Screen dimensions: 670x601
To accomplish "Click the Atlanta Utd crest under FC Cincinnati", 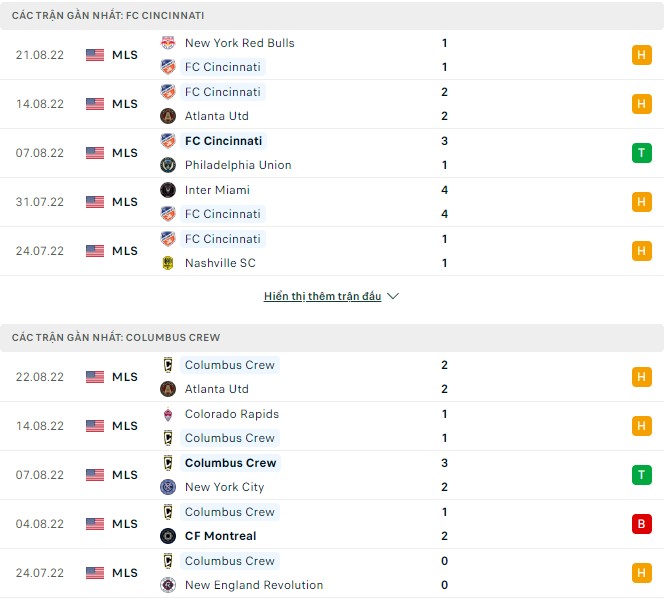I will point(168,116).
